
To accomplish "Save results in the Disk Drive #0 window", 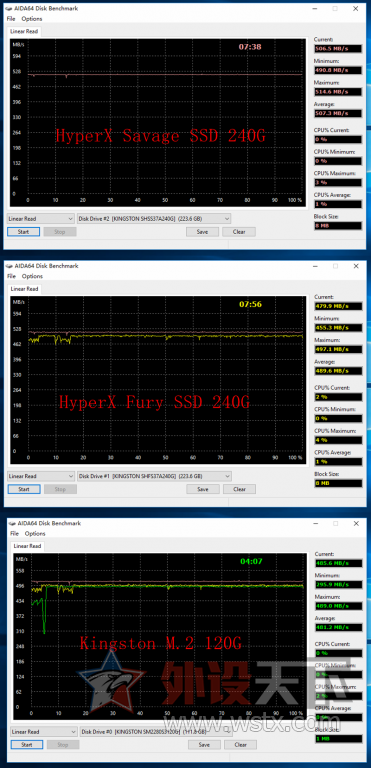I will (204, 744).
